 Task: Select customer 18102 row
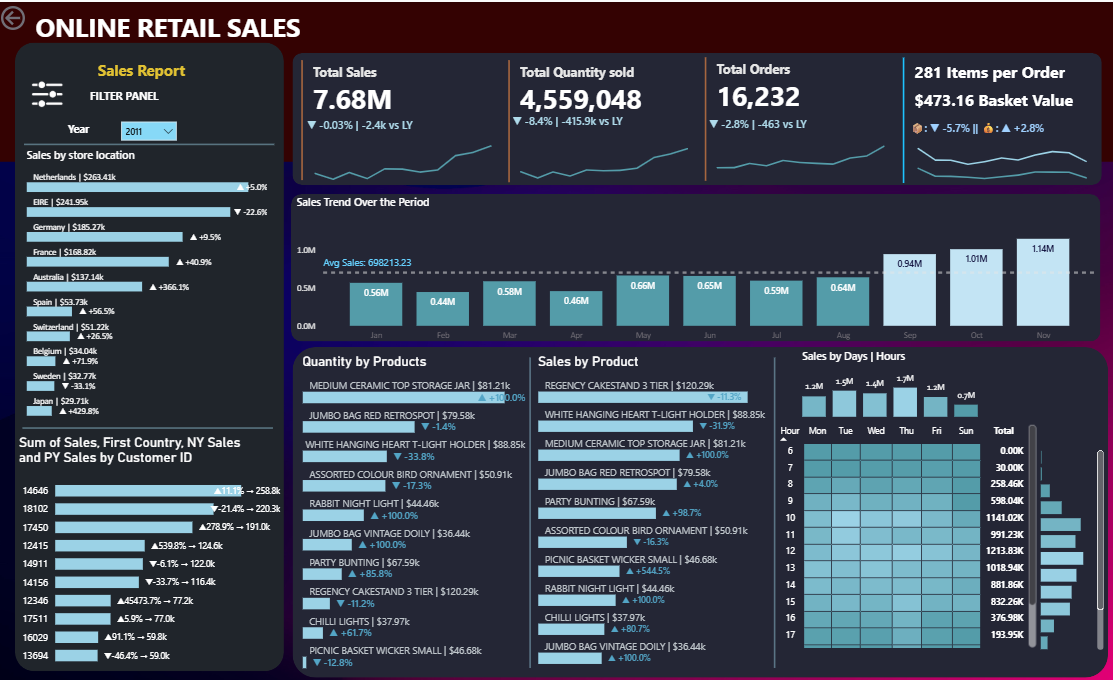[151, 509]
